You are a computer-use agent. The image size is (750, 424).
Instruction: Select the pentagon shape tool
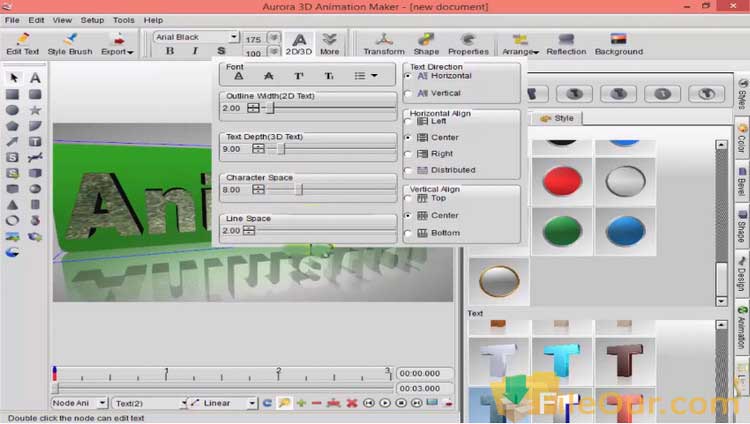tap(12, 126)
